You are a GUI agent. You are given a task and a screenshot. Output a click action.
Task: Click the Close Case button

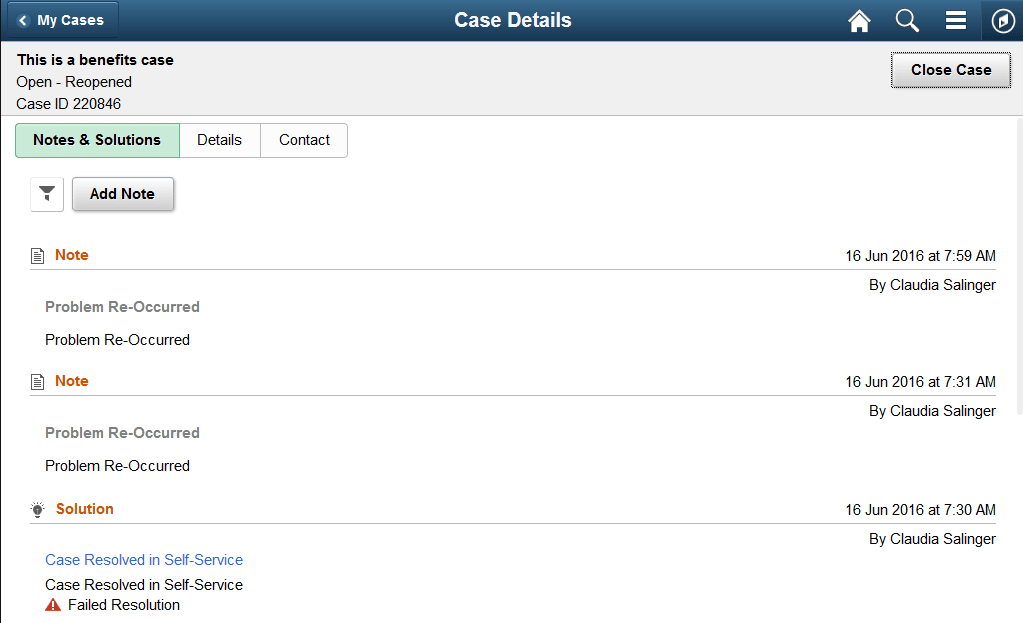coord(949,70)
